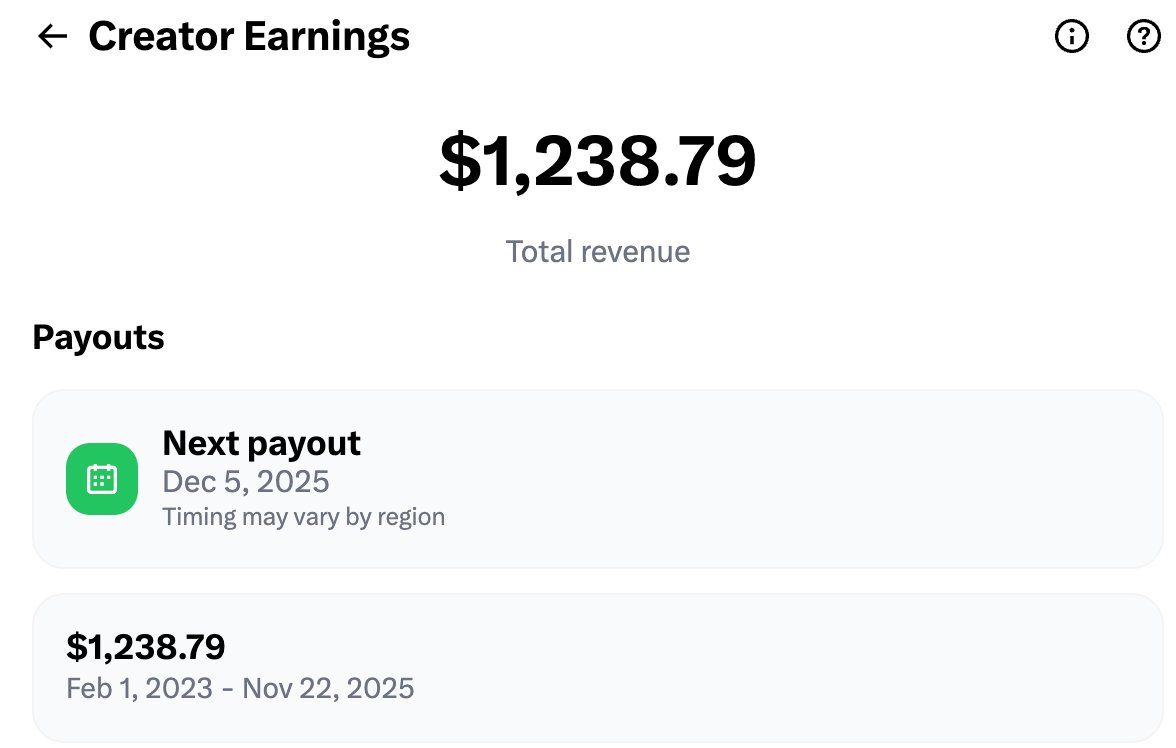
Task: Open the Feb 2023–Nov 2025 payout entry
Action: point(700,668)
